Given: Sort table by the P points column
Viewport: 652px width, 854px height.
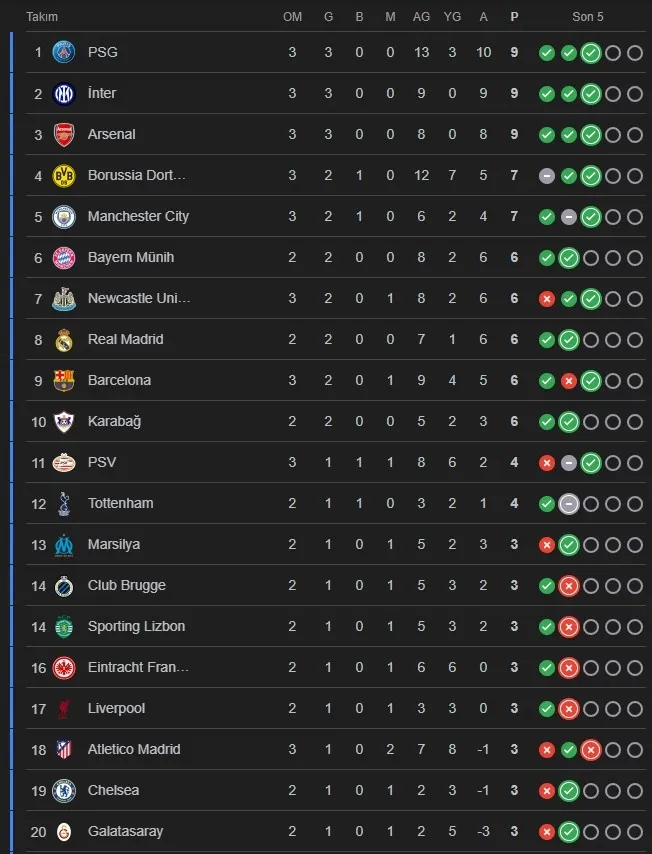Looking at the screenshot, I should point(514,17).
